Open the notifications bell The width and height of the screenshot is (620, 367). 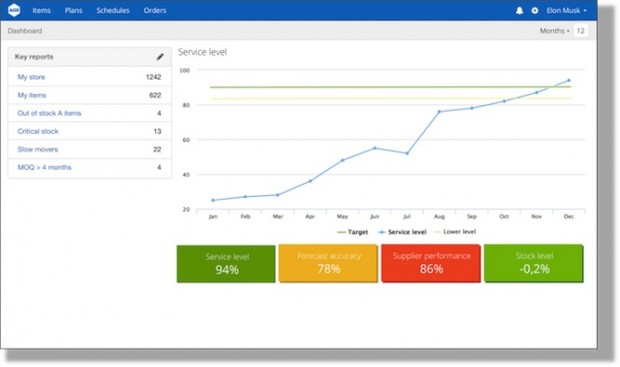(x=519, y=11)
